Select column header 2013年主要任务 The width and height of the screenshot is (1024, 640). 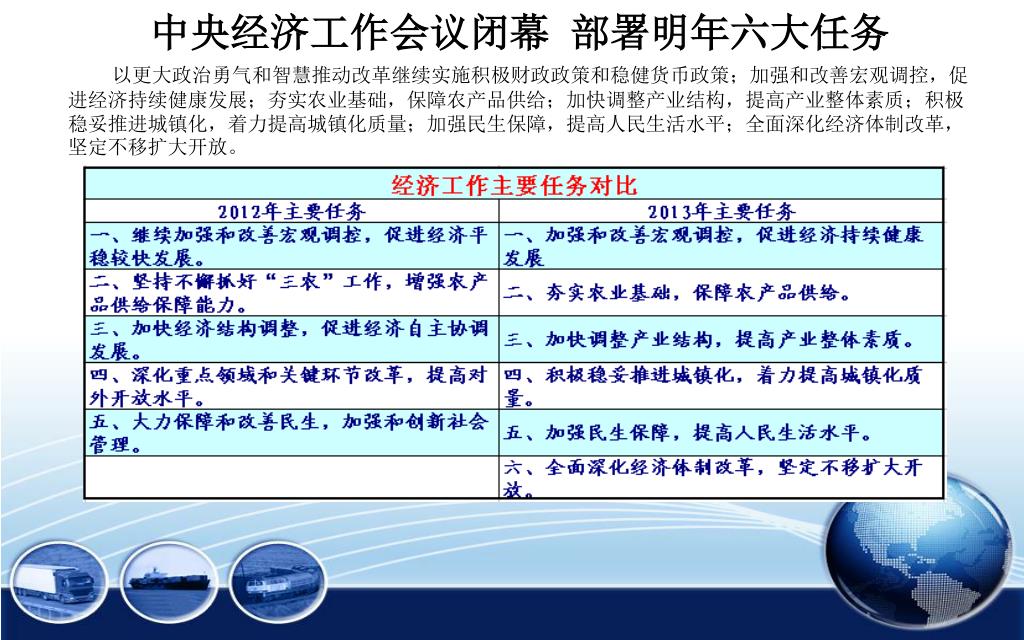pos(722,212)
